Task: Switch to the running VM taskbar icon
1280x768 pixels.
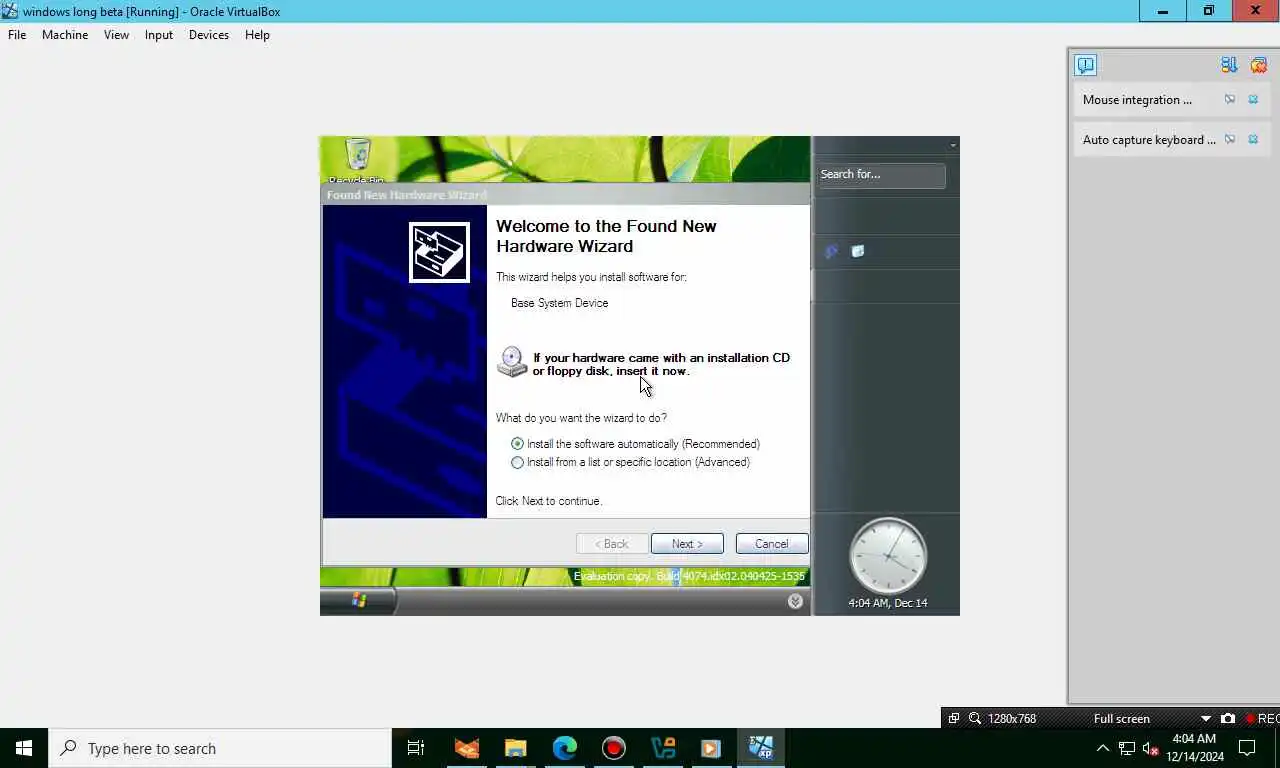Action: tap(761, 748)
